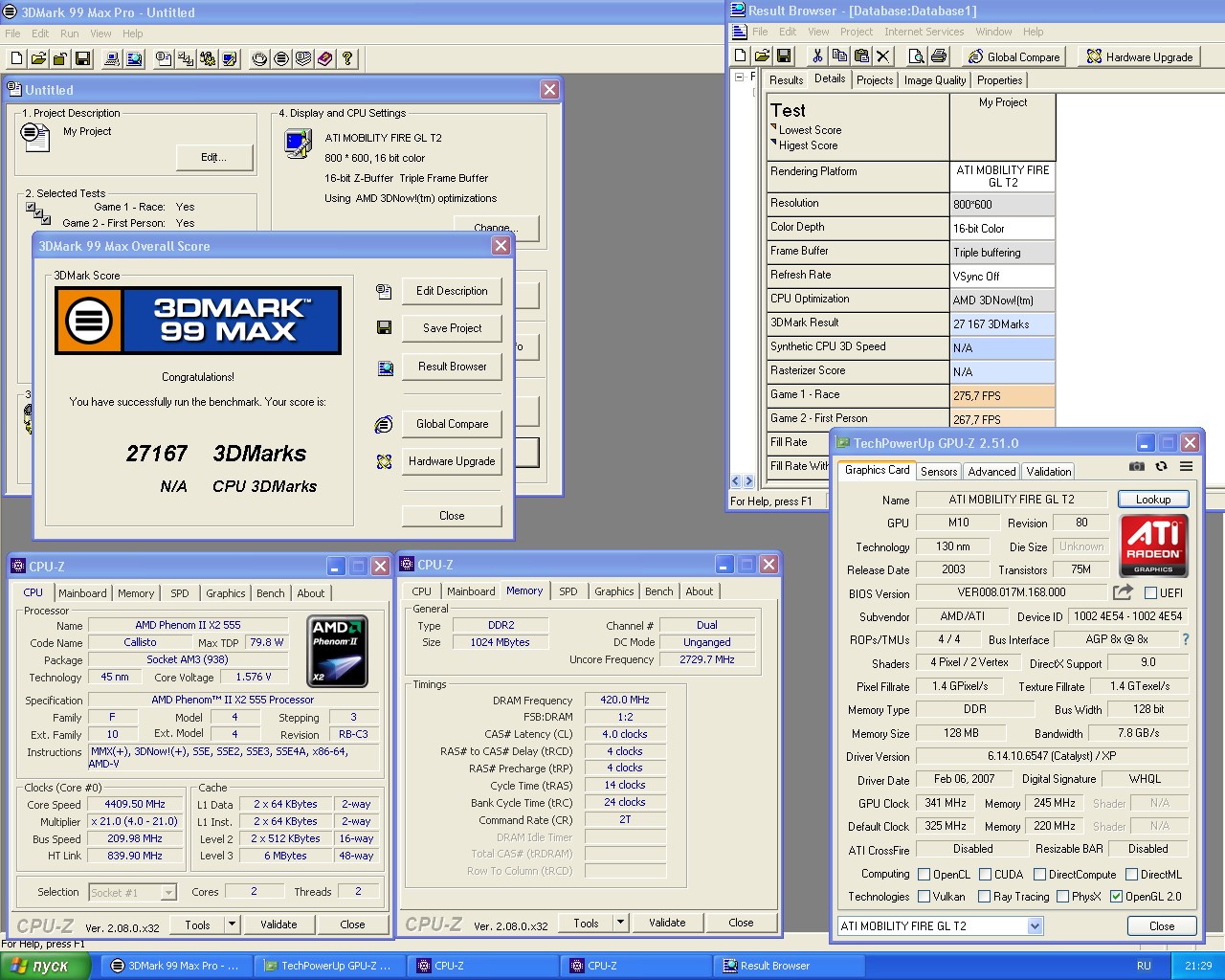The image size is (1225, 980).
Task: Toggle the CUDA checkbox
Action: click(985, 875)
